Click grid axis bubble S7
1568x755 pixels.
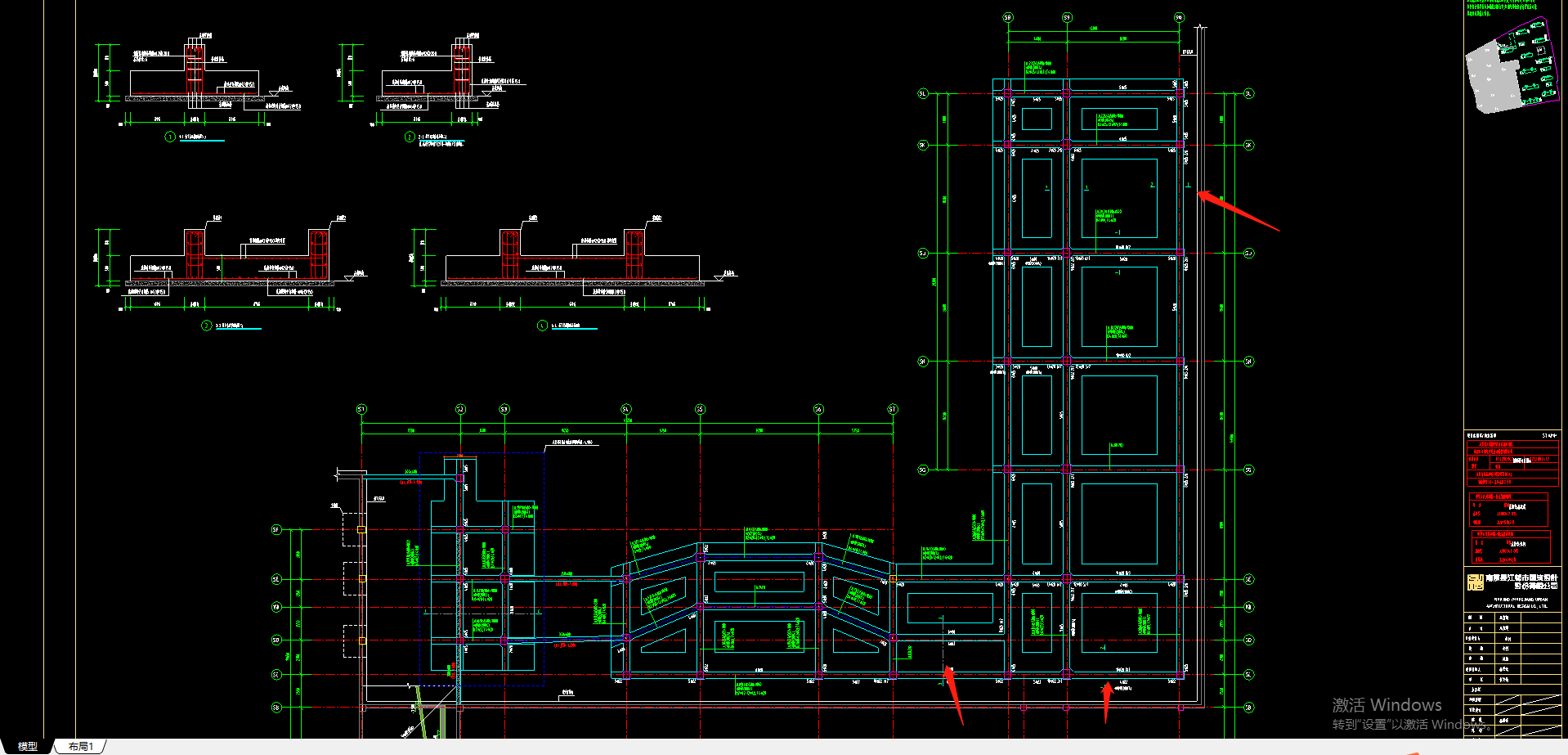point(892,409)
